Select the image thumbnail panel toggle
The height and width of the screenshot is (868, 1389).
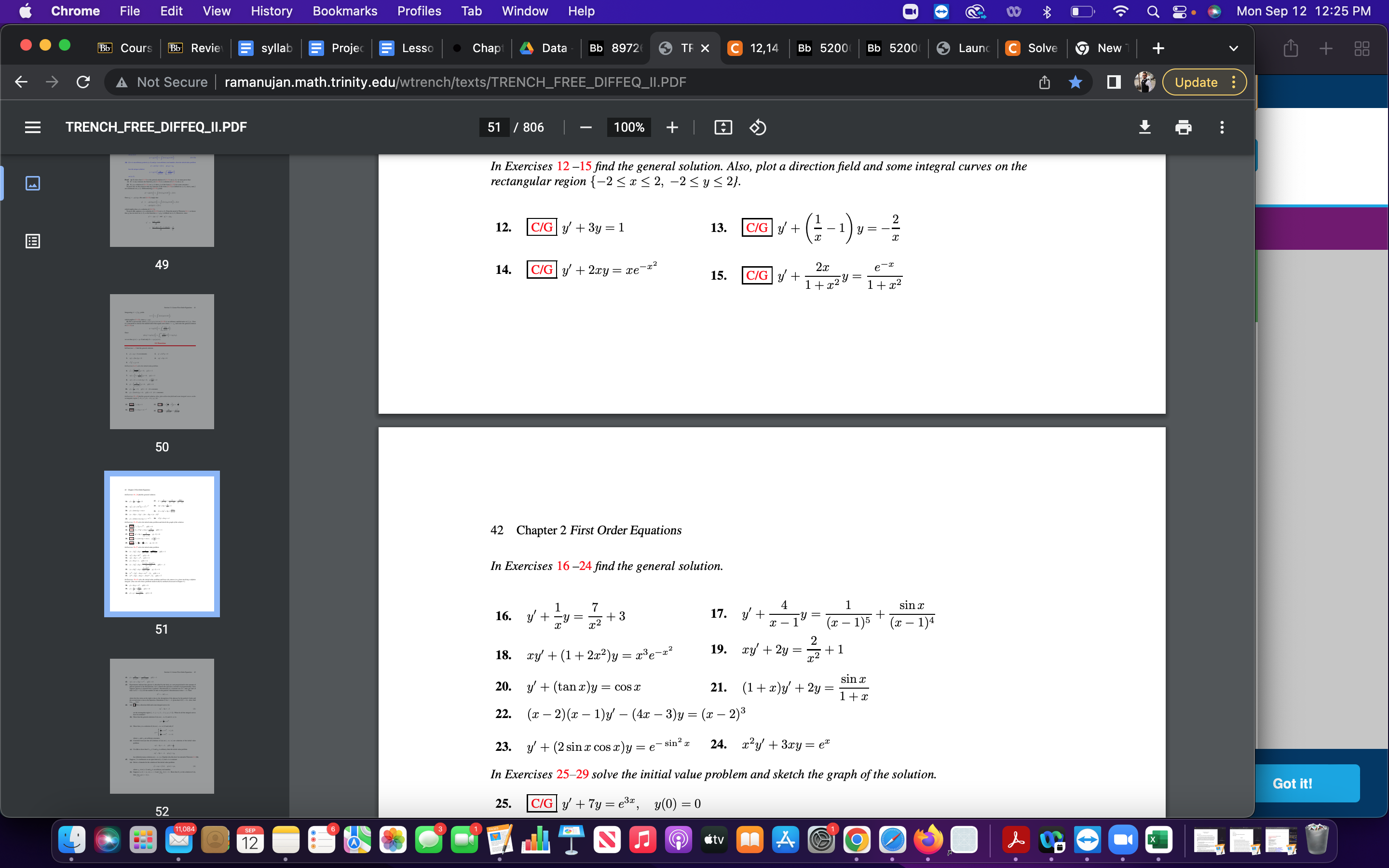33,184
